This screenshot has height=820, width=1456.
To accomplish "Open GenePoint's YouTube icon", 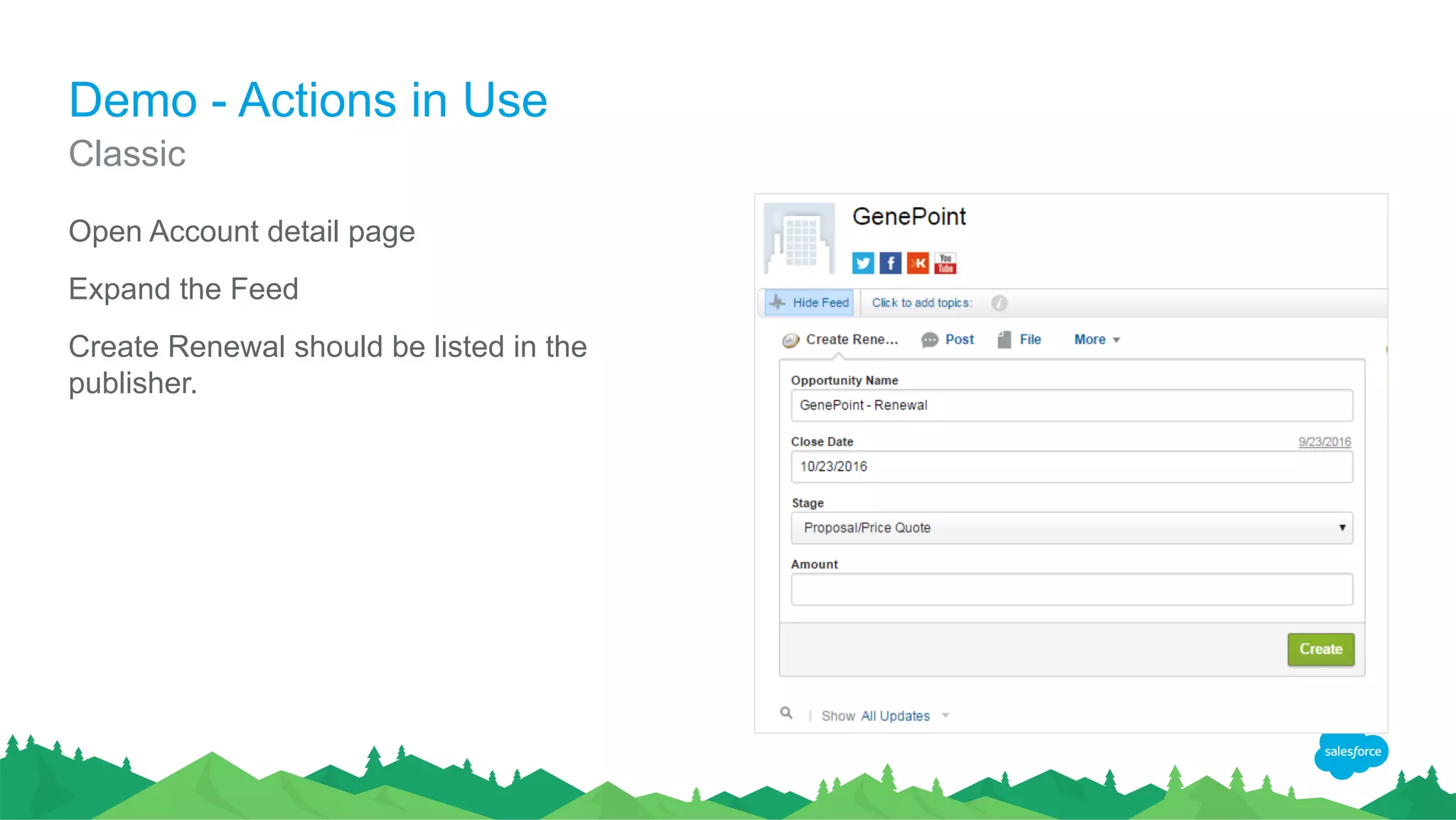I will click(945, 263).
